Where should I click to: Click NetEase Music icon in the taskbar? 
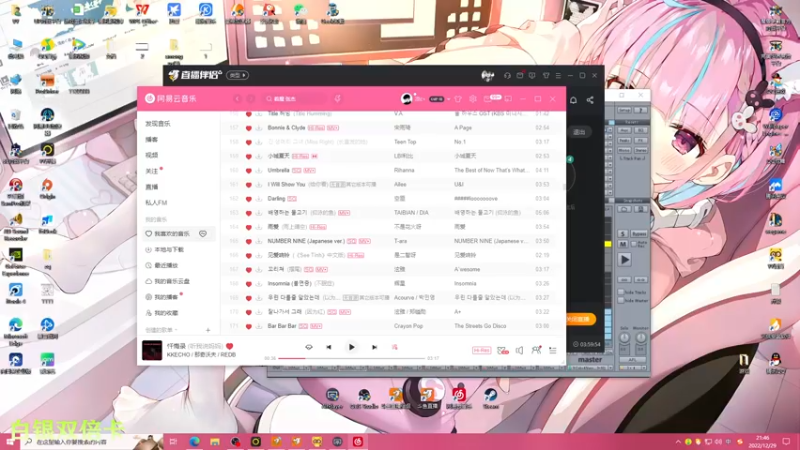point(358,441)
